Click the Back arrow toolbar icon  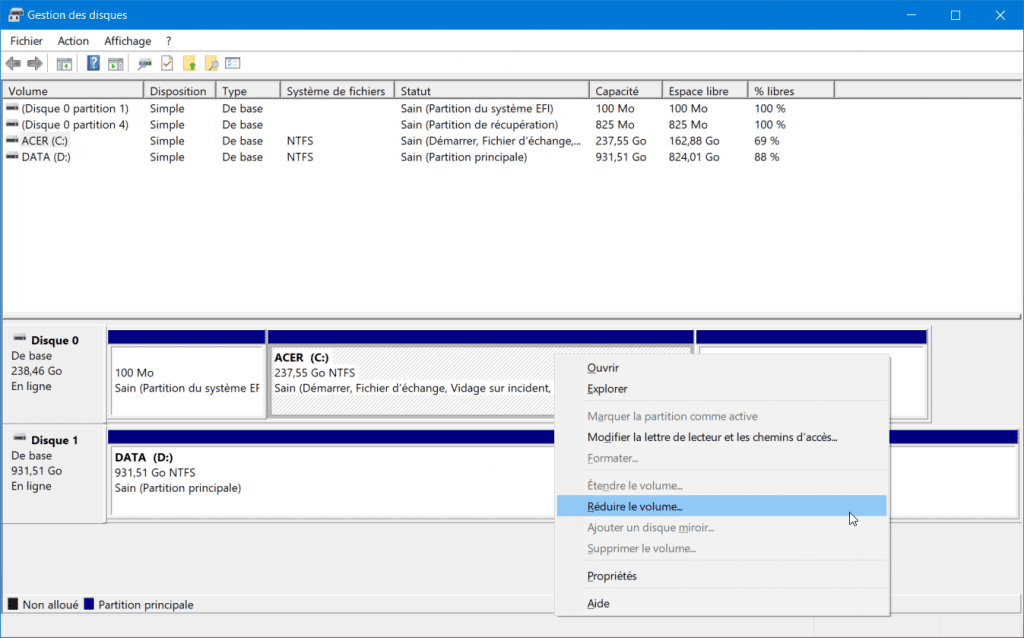pos(13,64)
